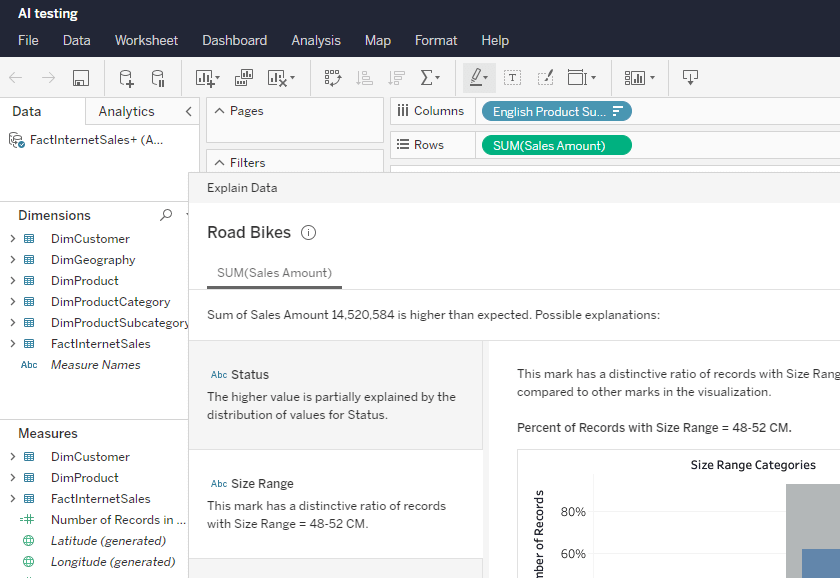The image size is (840, 578).
Task: Search dimensions with the magnifier icon
Action: point(166,215)
